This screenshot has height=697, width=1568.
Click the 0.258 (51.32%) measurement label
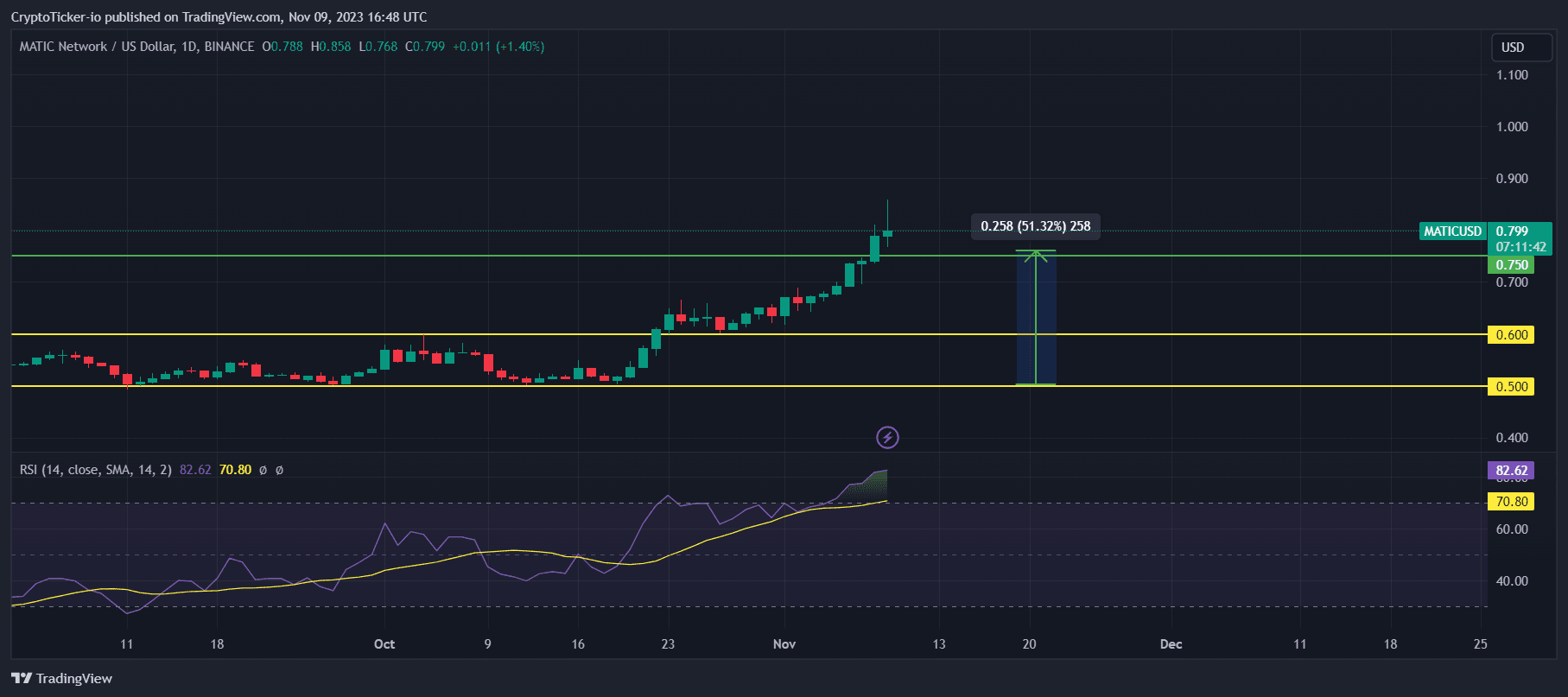[1035, 226]
